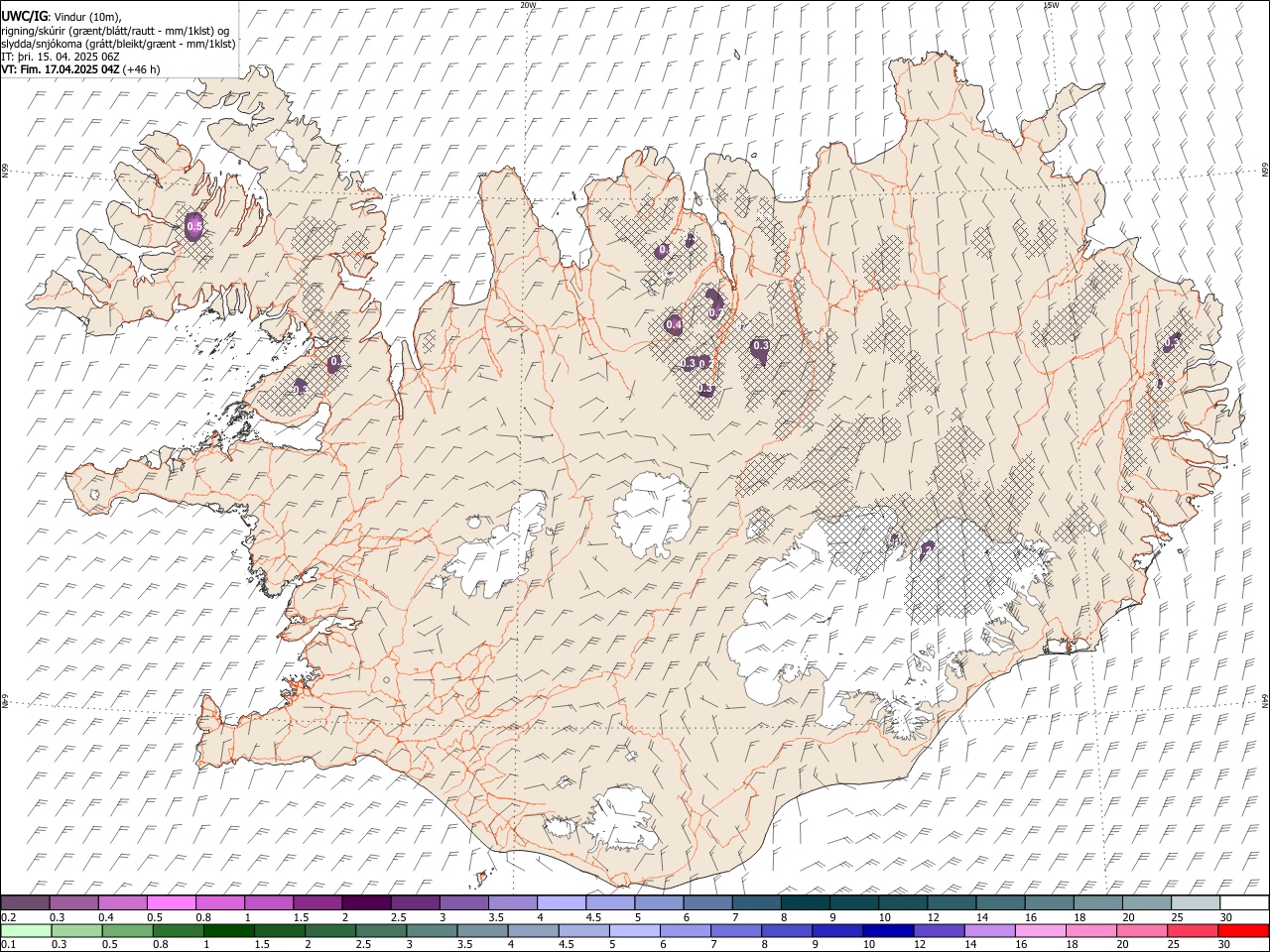Click the Mýrdalsjökull glacier near the south coast

pos(622,818)
